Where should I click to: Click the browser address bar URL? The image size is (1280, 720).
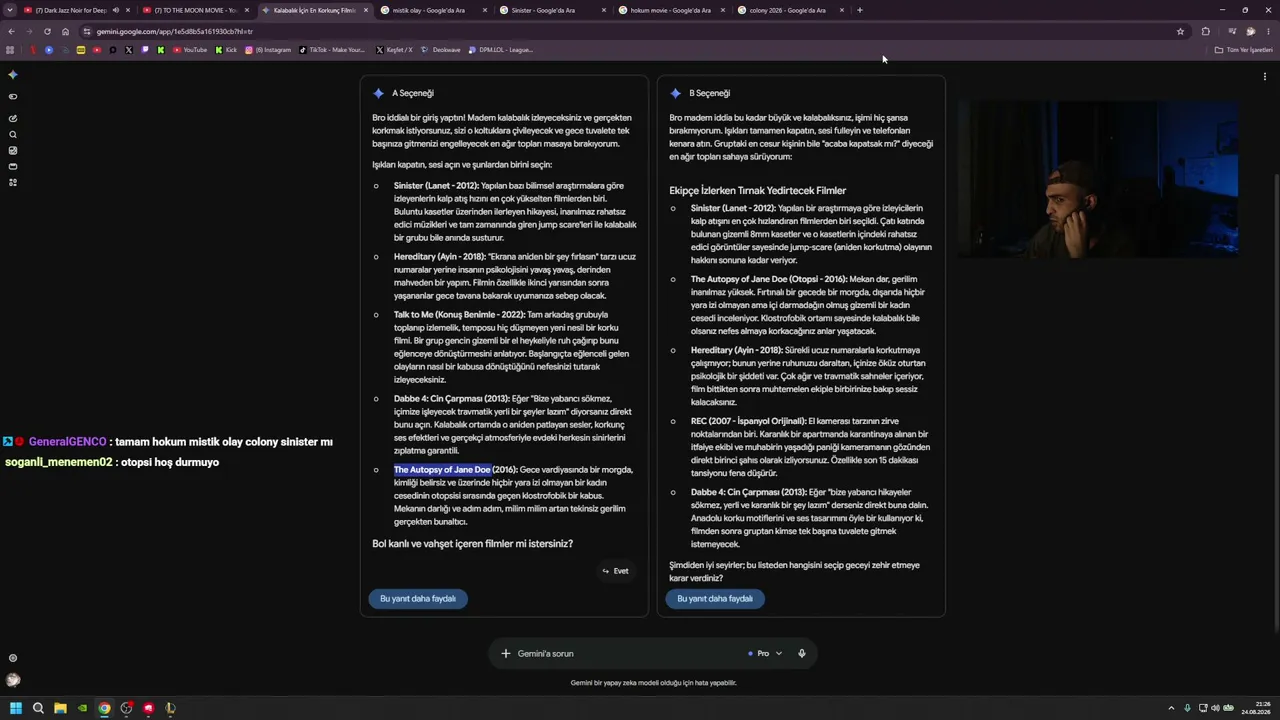pyautogui.click(x=175, y=31)
